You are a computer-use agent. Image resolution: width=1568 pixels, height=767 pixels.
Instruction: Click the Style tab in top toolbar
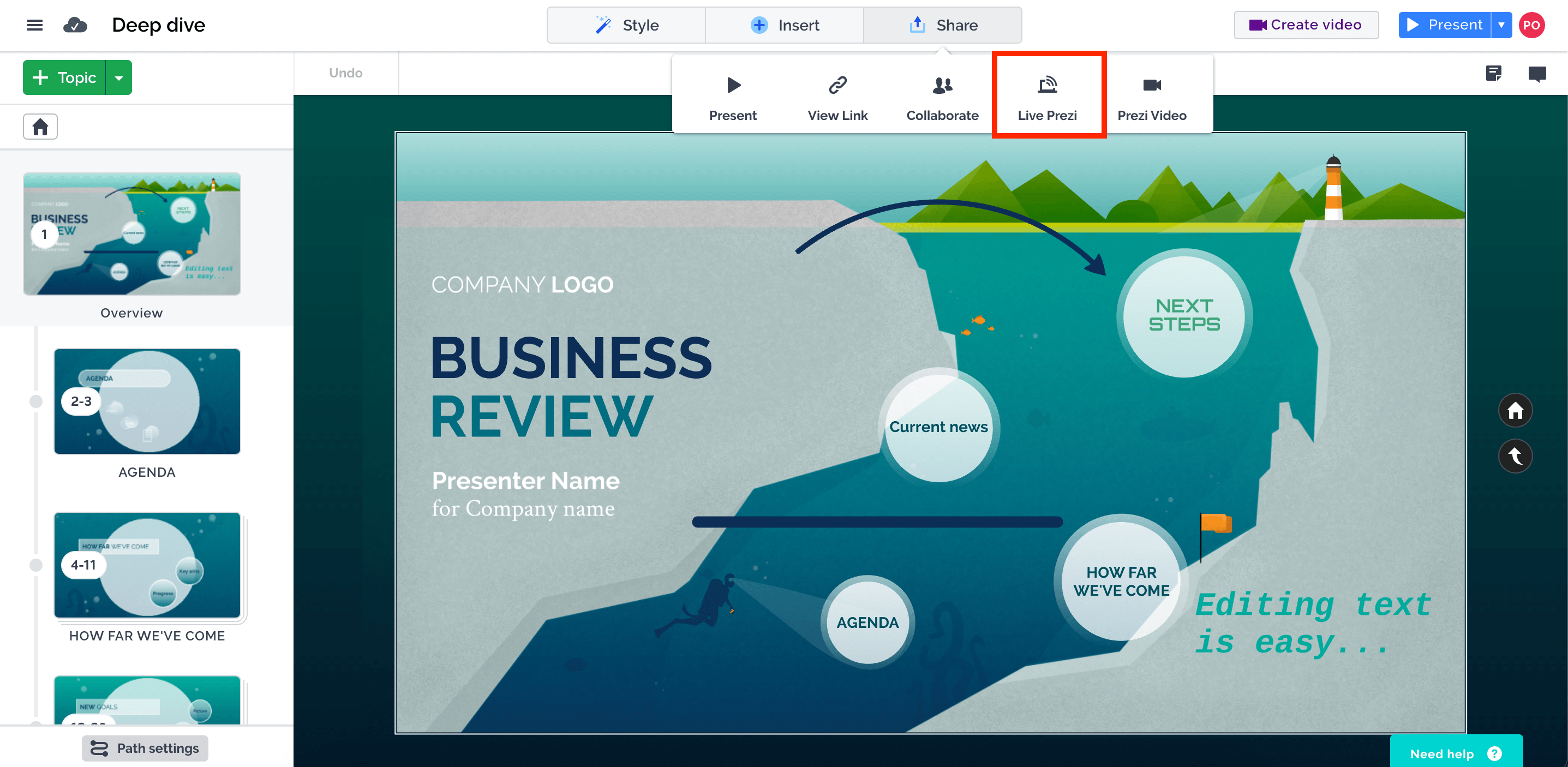[x=625, y=25]
